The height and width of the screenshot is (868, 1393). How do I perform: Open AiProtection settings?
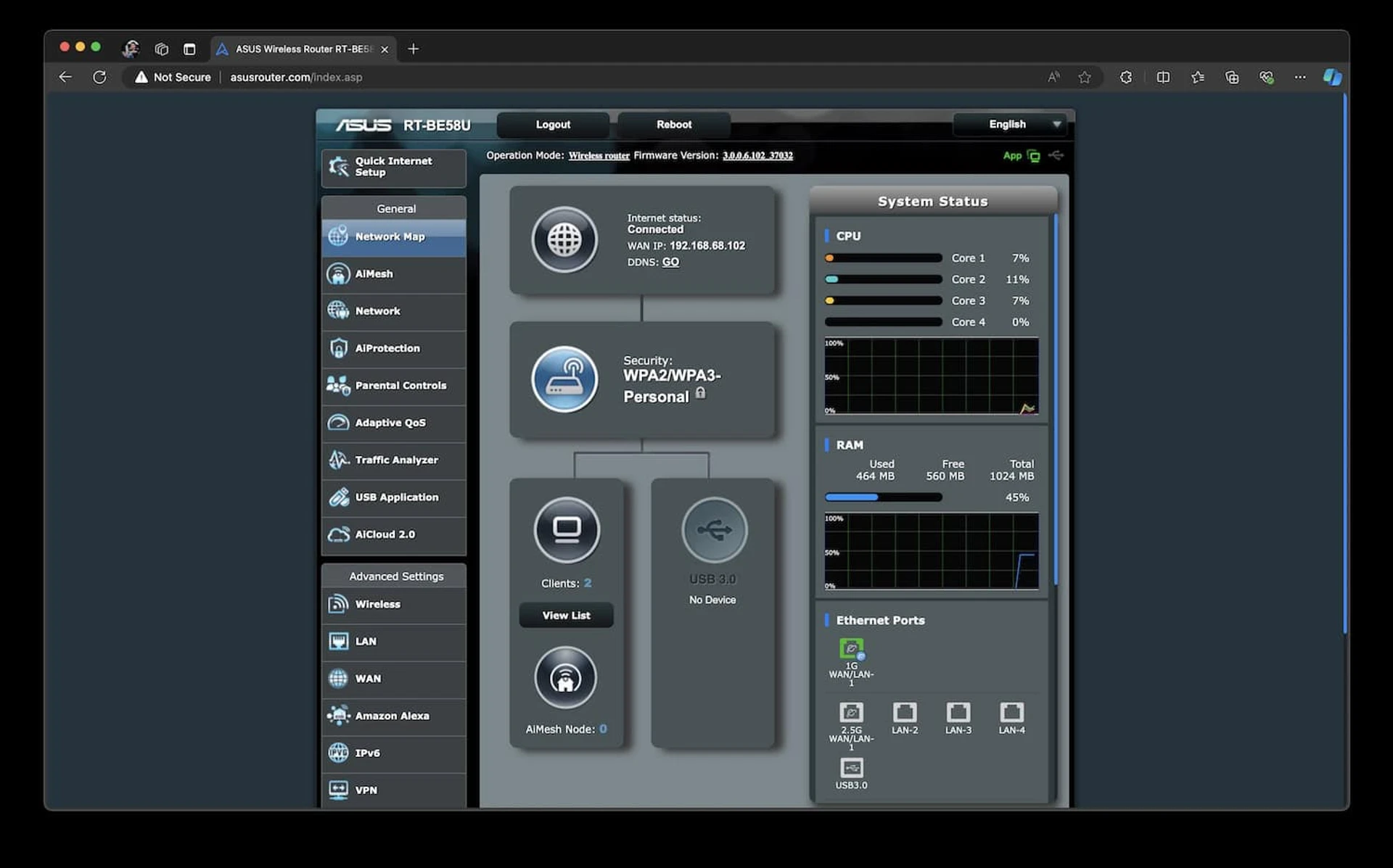394,349
